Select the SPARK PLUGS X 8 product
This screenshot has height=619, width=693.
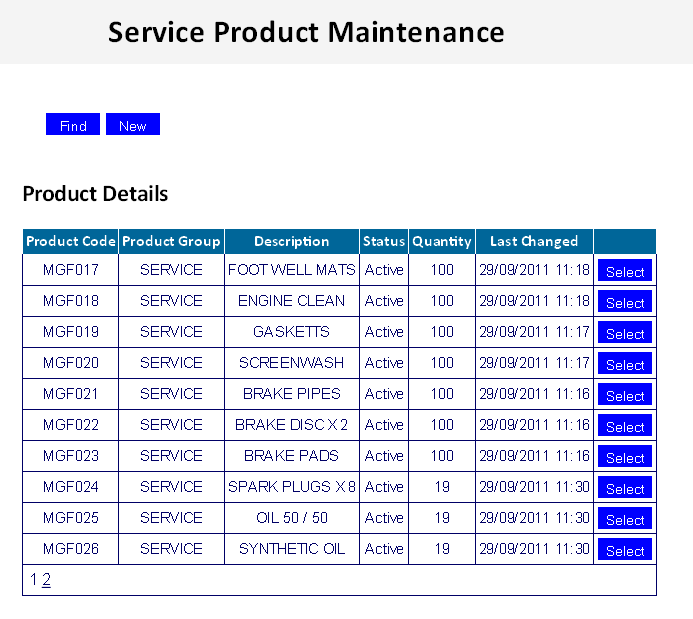pyautogui.click(x=624, y=487)
